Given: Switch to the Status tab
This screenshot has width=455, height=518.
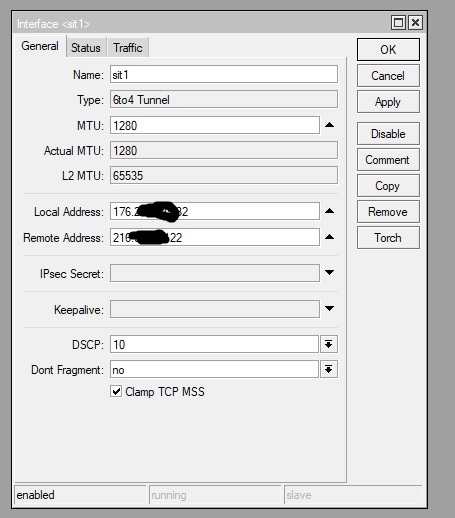Looking at the screenshot, I should (86, 47).
